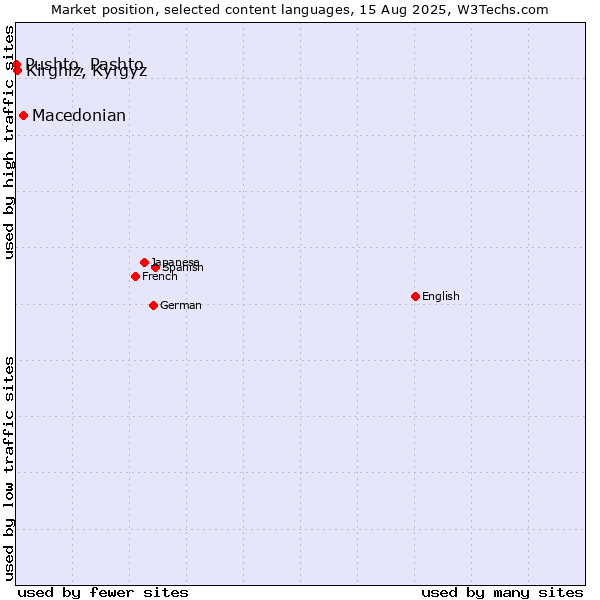Click the red Kirghiz, Kyrgyz data point
The height and width of the screenshot is (600, 600).
[x=17, y=70]
